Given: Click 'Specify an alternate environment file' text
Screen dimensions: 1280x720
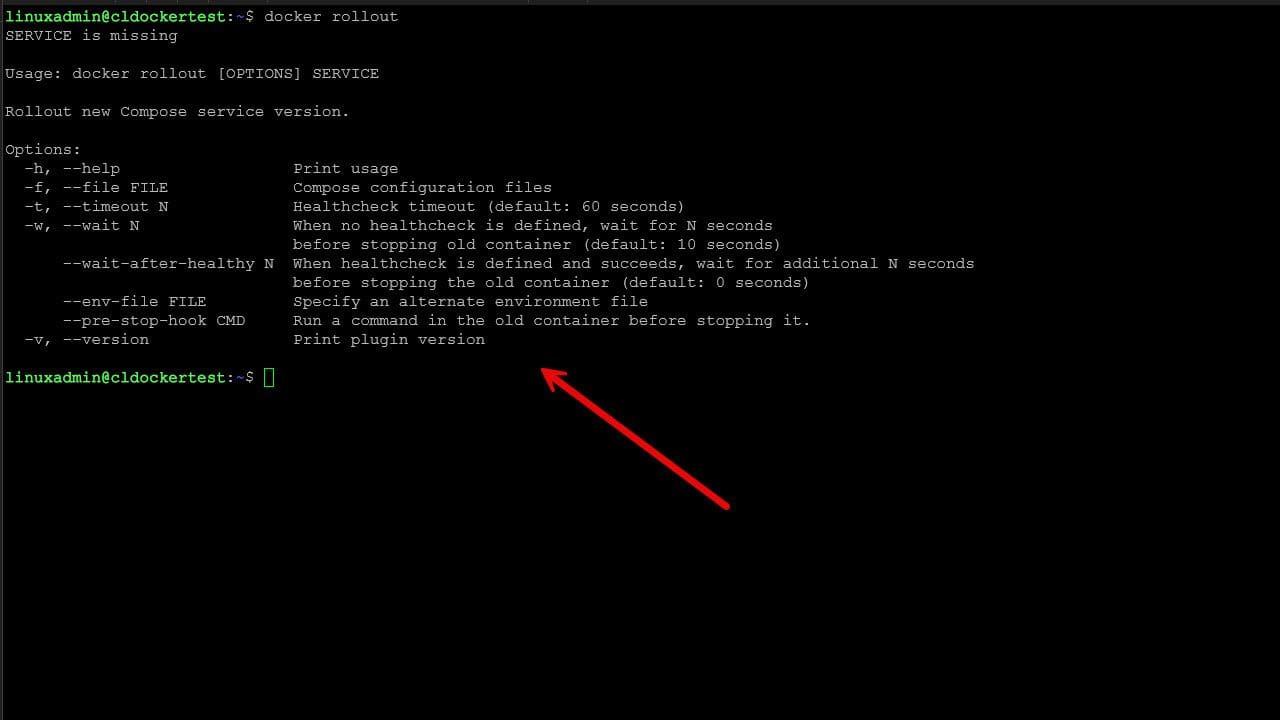Looking at the screenshot, I should tap(470, 301).
